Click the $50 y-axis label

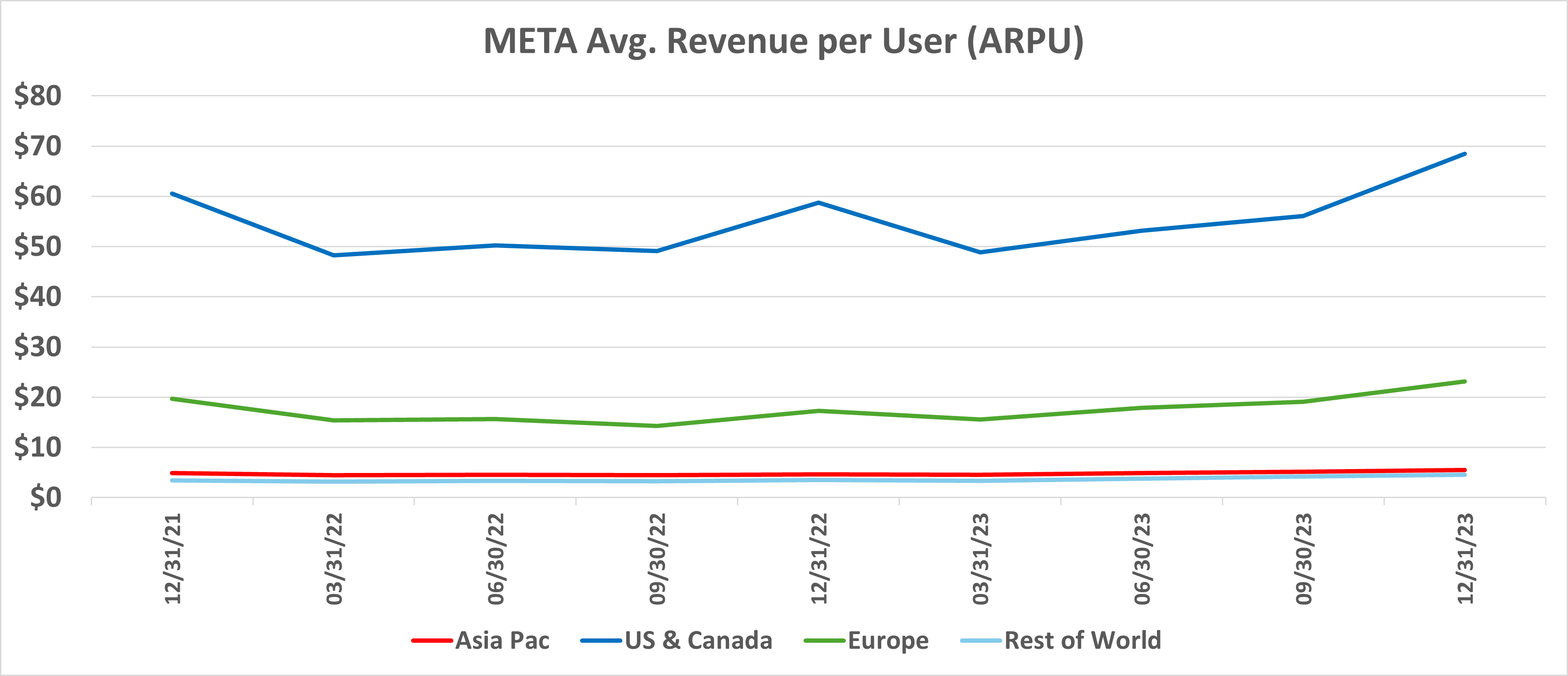coord(38,246)
